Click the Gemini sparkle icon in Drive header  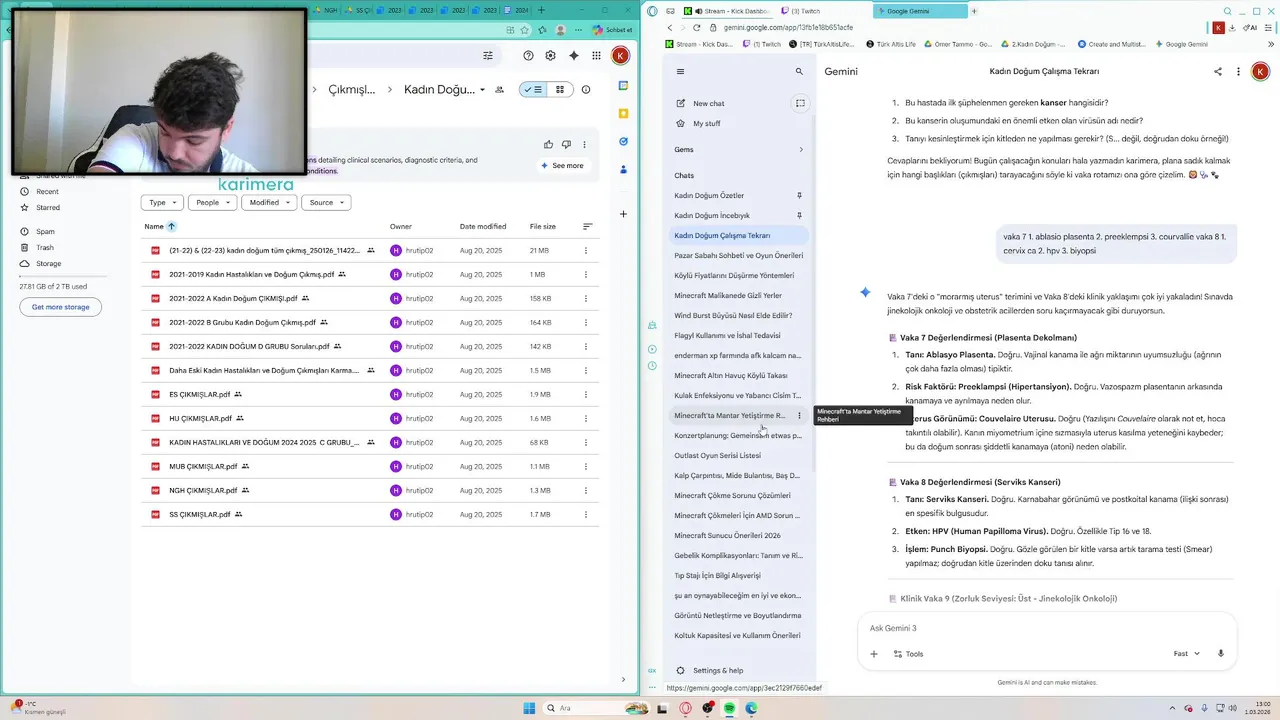point(573,56)
